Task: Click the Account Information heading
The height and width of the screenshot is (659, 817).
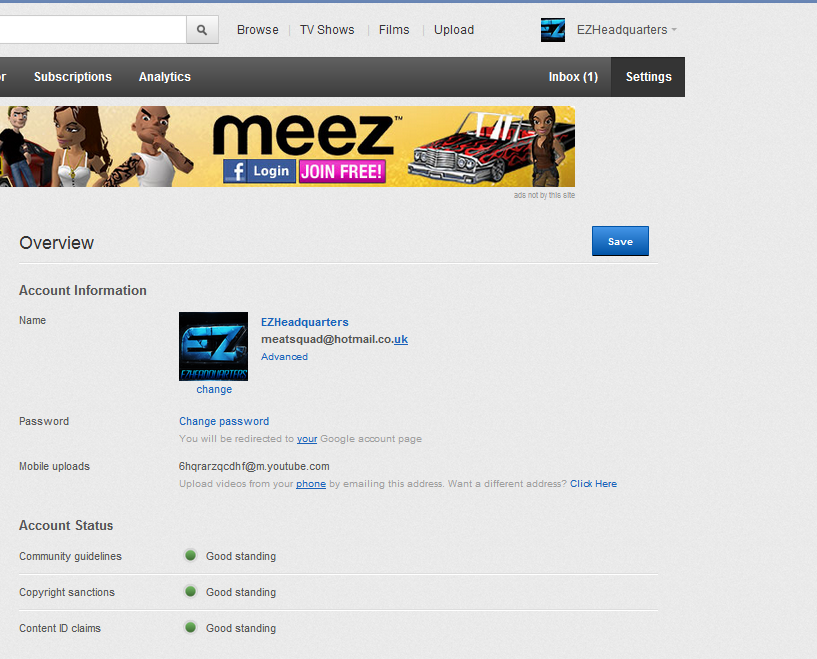Action: tap(83, 290)
